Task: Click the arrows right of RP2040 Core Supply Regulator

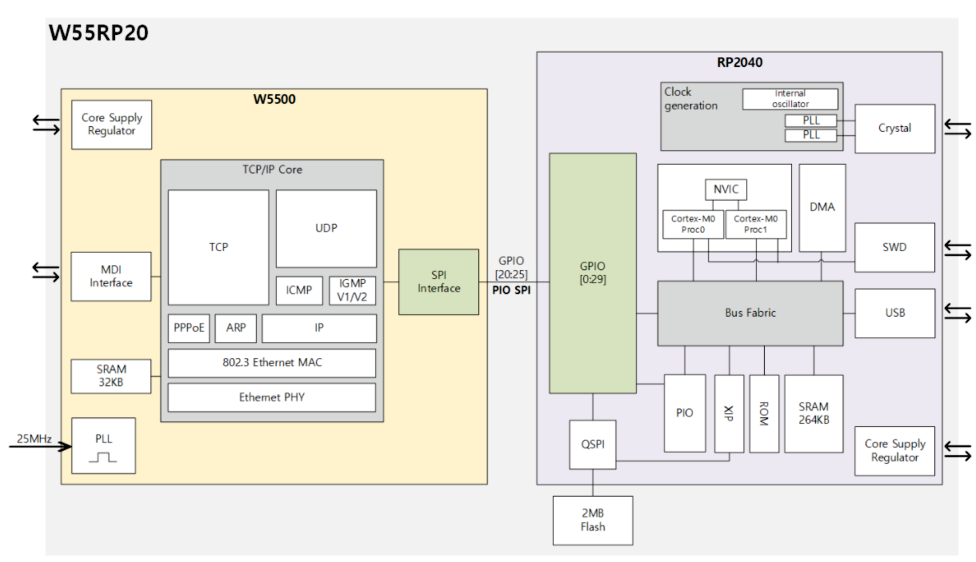Action: [x=956, y=451]
